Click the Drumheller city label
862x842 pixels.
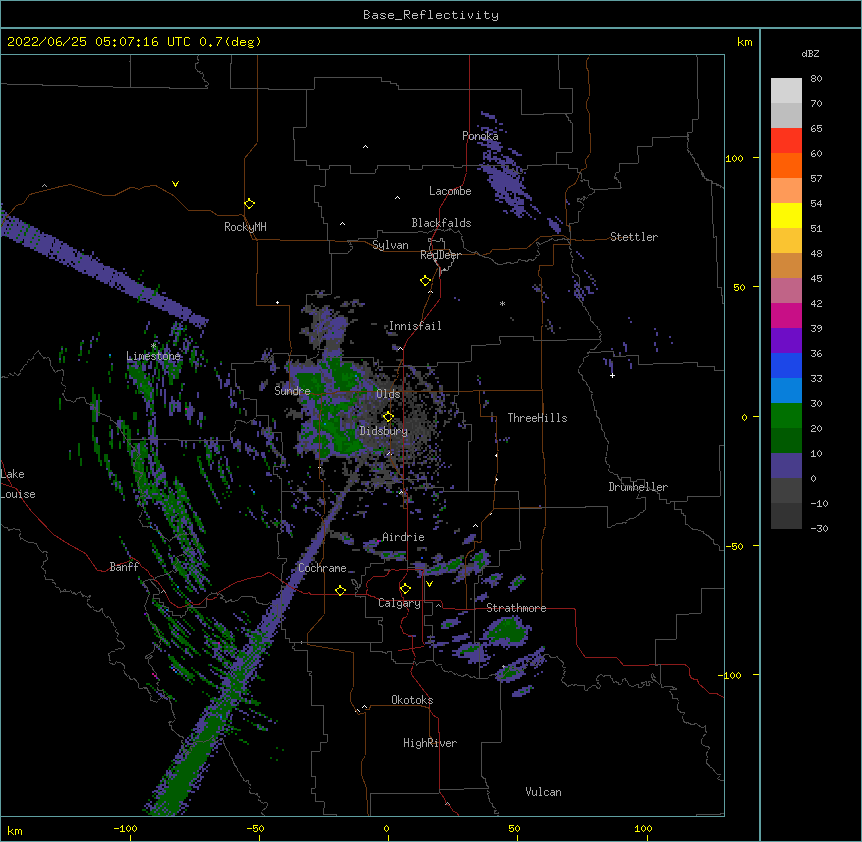(638, 487)
